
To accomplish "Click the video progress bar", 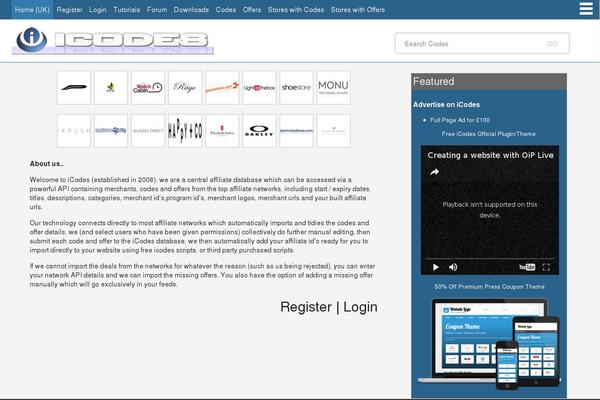I will (489, 259).
